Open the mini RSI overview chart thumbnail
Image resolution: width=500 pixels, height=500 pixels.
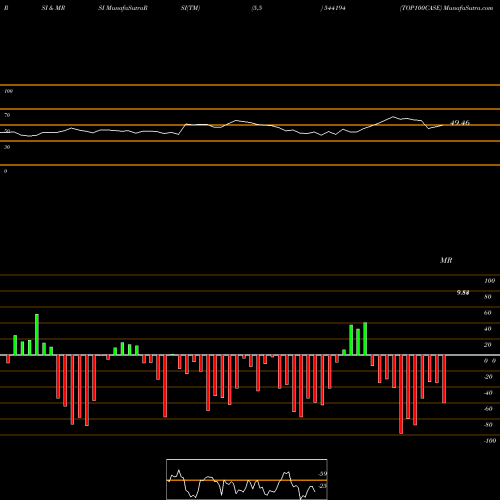pyautogui.click(x=247, y=479)
